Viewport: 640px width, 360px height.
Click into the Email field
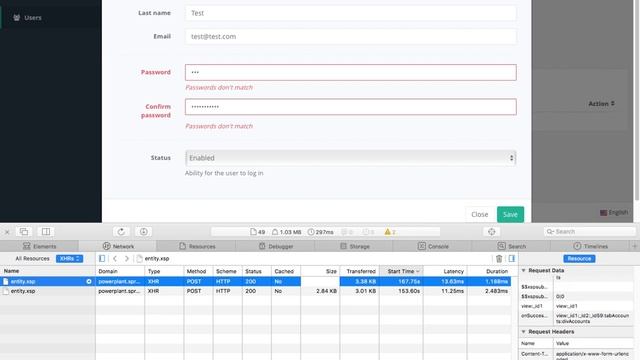pos(351,36)
